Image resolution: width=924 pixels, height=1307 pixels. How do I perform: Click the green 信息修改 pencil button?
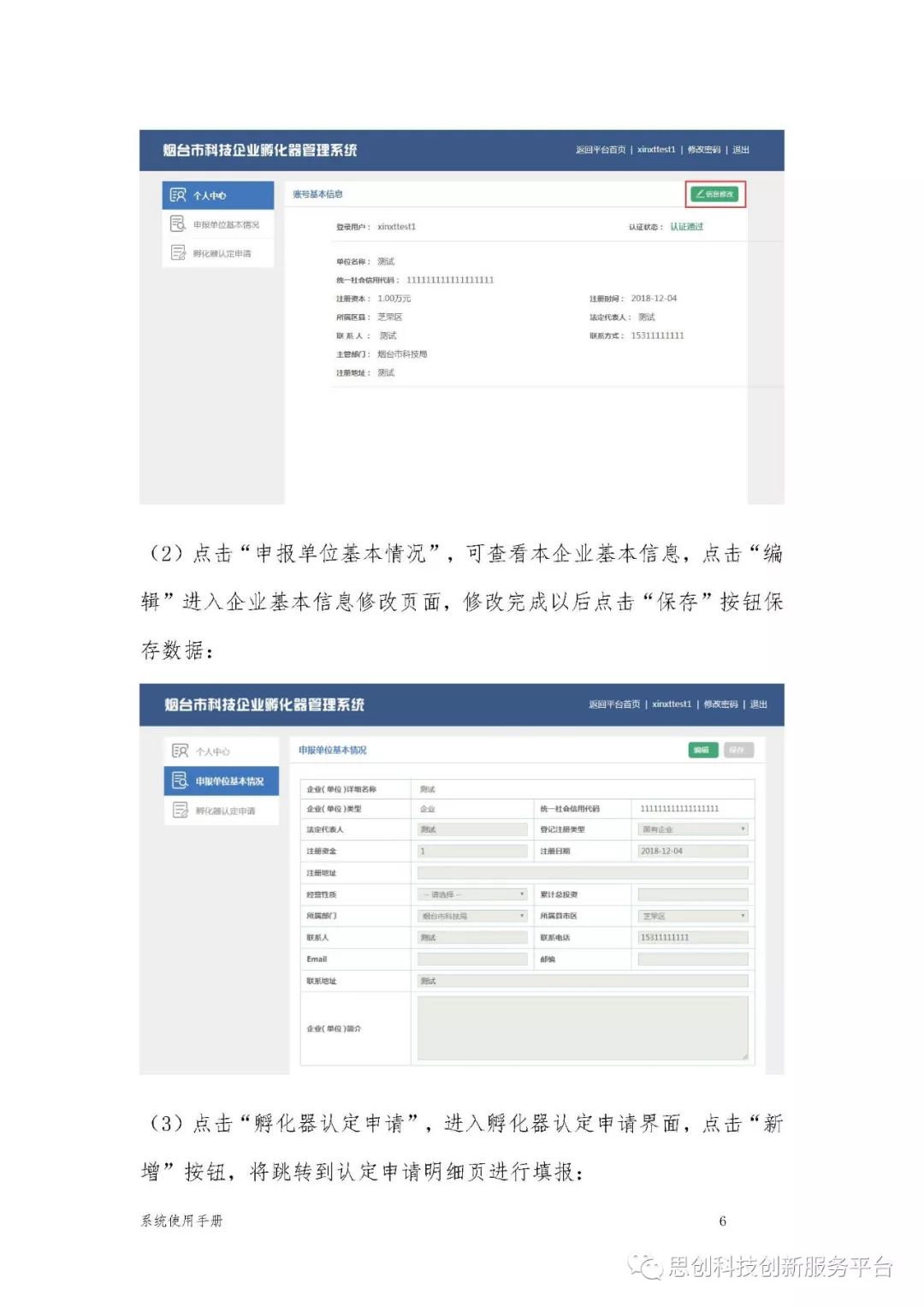(x=715, y=194)
